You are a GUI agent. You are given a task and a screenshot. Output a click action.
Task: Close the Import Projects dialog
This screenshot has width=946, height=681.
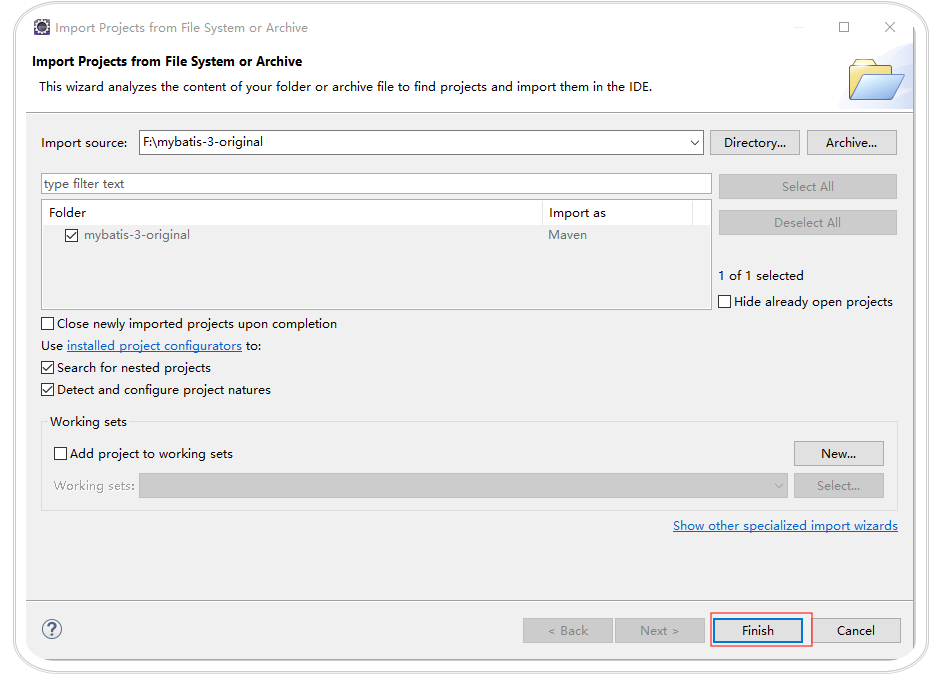(890, 27)
